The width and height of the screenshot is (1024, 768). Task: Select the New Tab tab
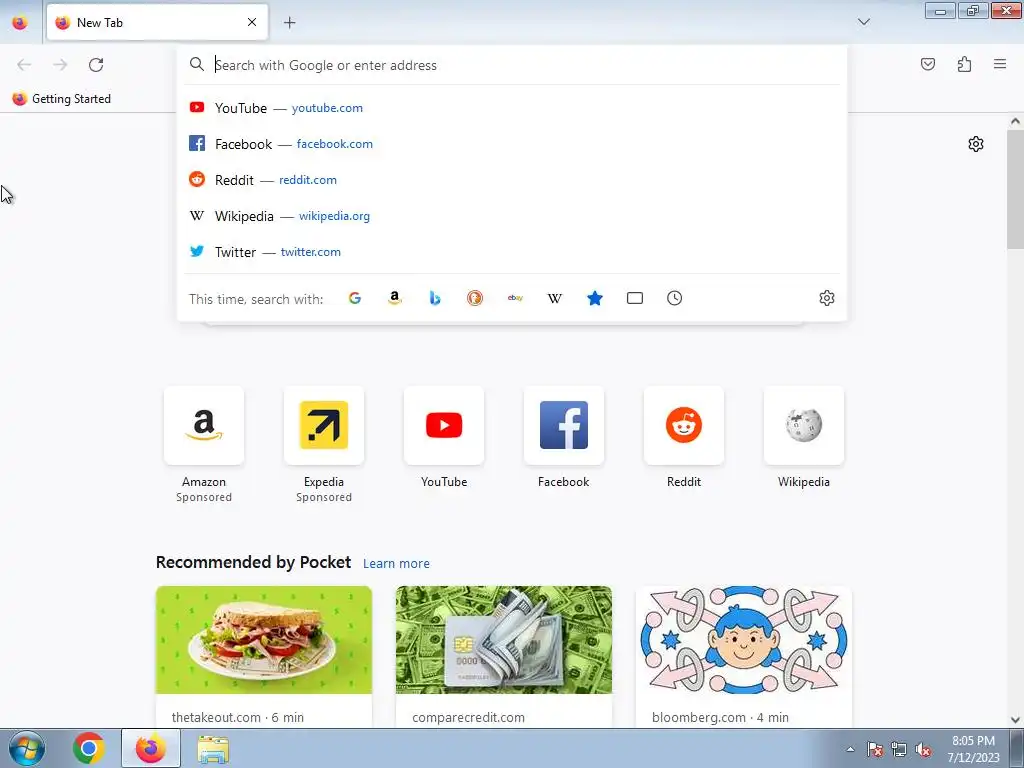point(157,23)
